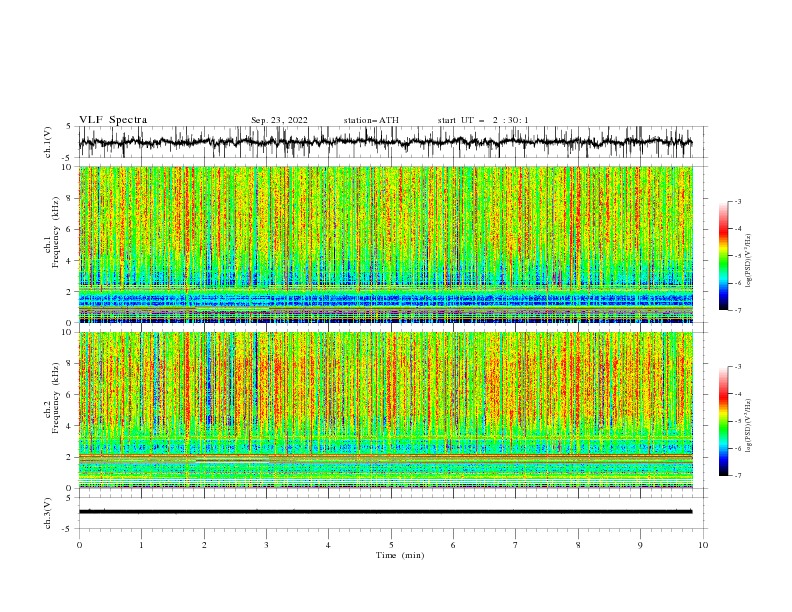The width and height of the screenshot is (792, 612).
Task: Click time axis tick label 1
Action: pyautogui.click(x=141, y=545)
